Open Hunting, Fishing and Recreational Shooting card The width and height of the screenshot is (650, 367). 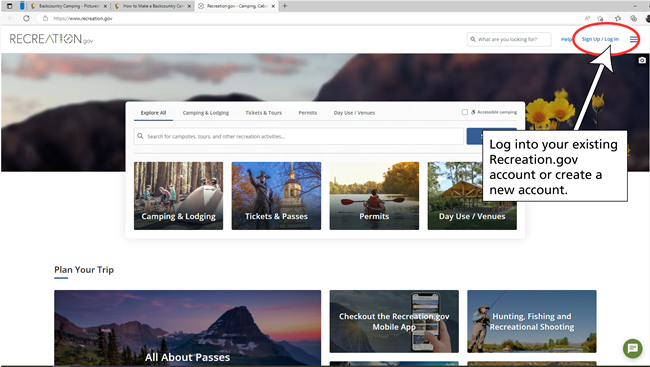[531, 321]
